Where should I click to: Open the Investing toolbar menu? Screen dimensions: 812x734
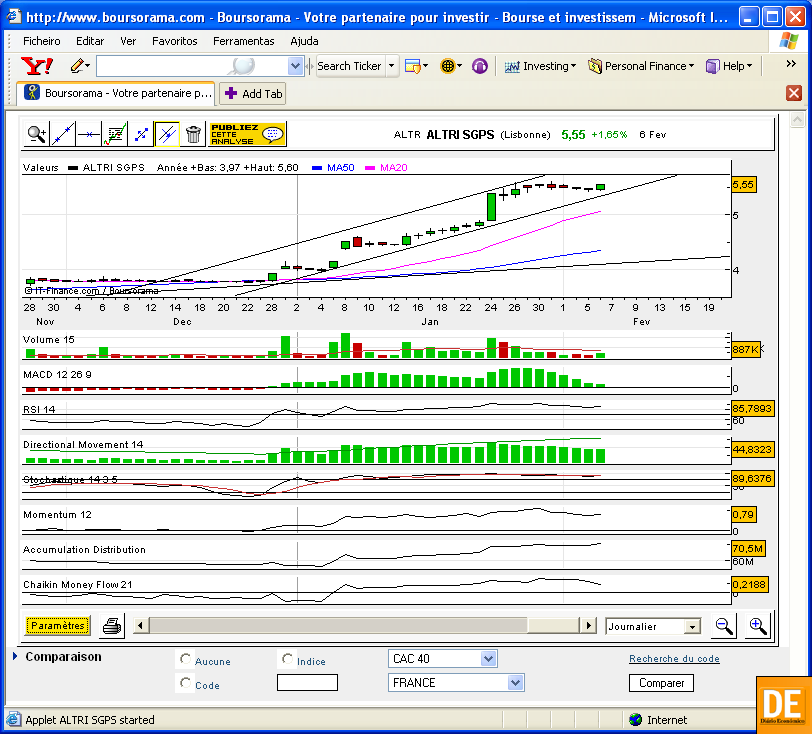coord(541,66)
